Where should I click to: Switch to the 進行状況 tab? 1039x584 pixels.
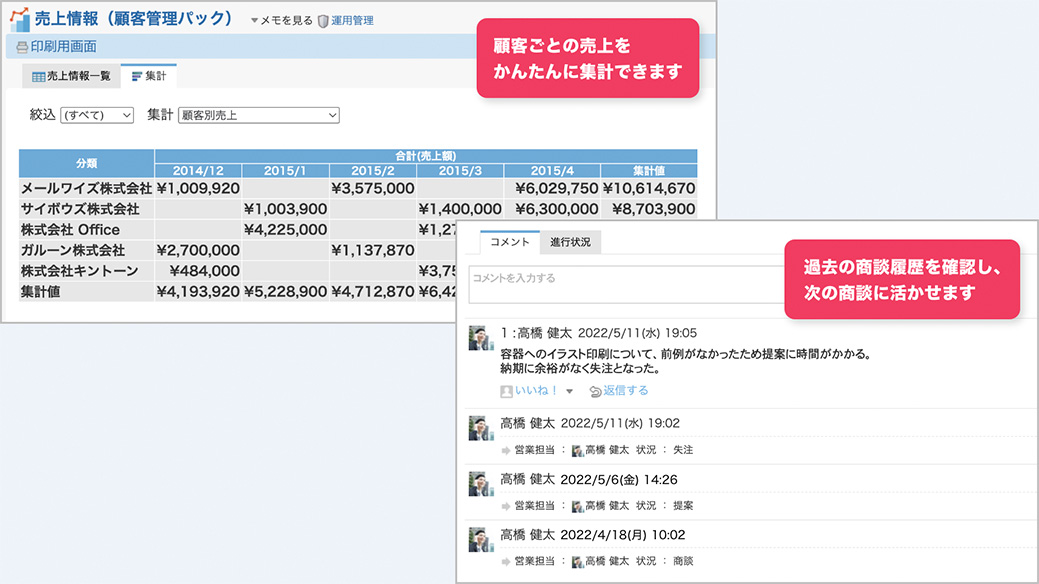coord(572,242)
